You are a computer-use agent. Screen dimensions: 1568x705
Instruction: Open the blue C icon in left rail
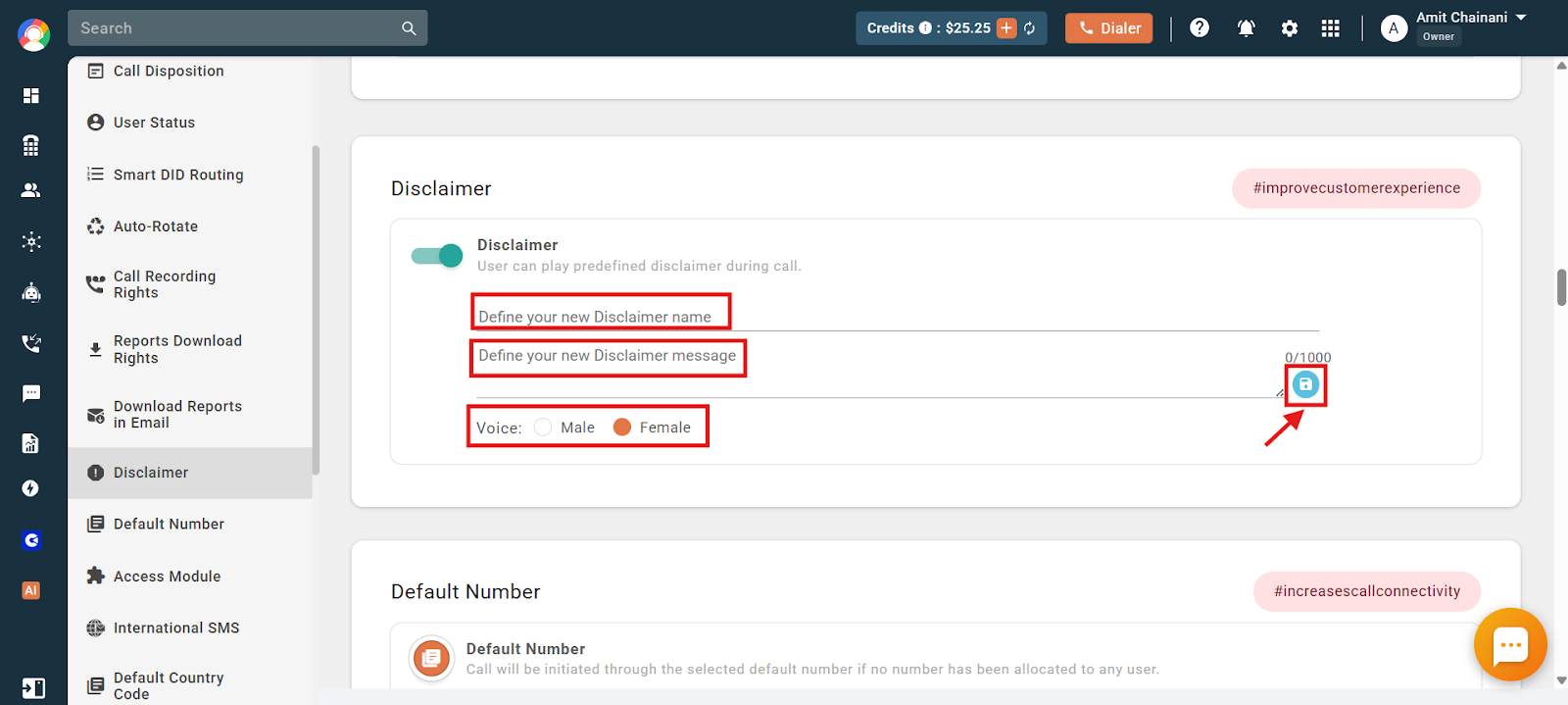click(x=31, y=540)
